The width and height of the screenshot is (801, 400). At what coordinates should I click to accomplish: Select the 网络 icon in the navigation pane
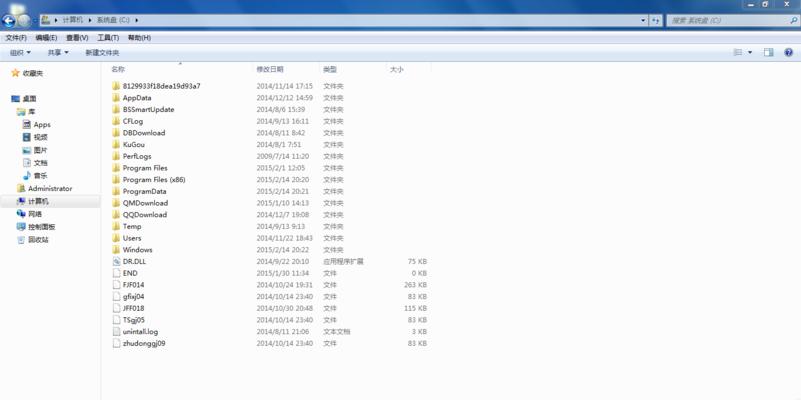coord(21,214)
